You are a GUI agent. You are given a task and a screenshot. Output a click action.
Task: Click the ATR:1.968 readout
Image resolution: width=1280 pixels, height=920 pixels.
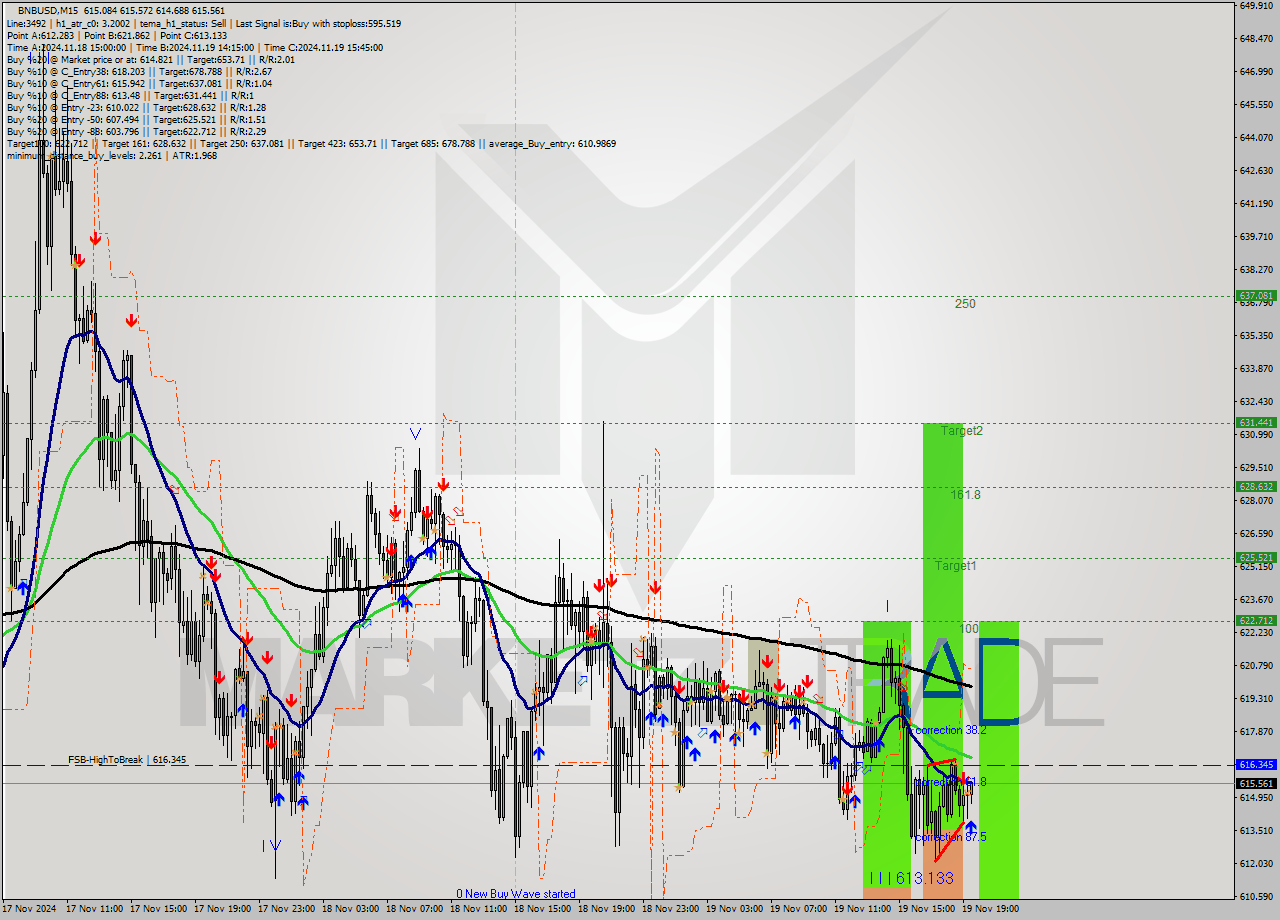pos(196,155)
